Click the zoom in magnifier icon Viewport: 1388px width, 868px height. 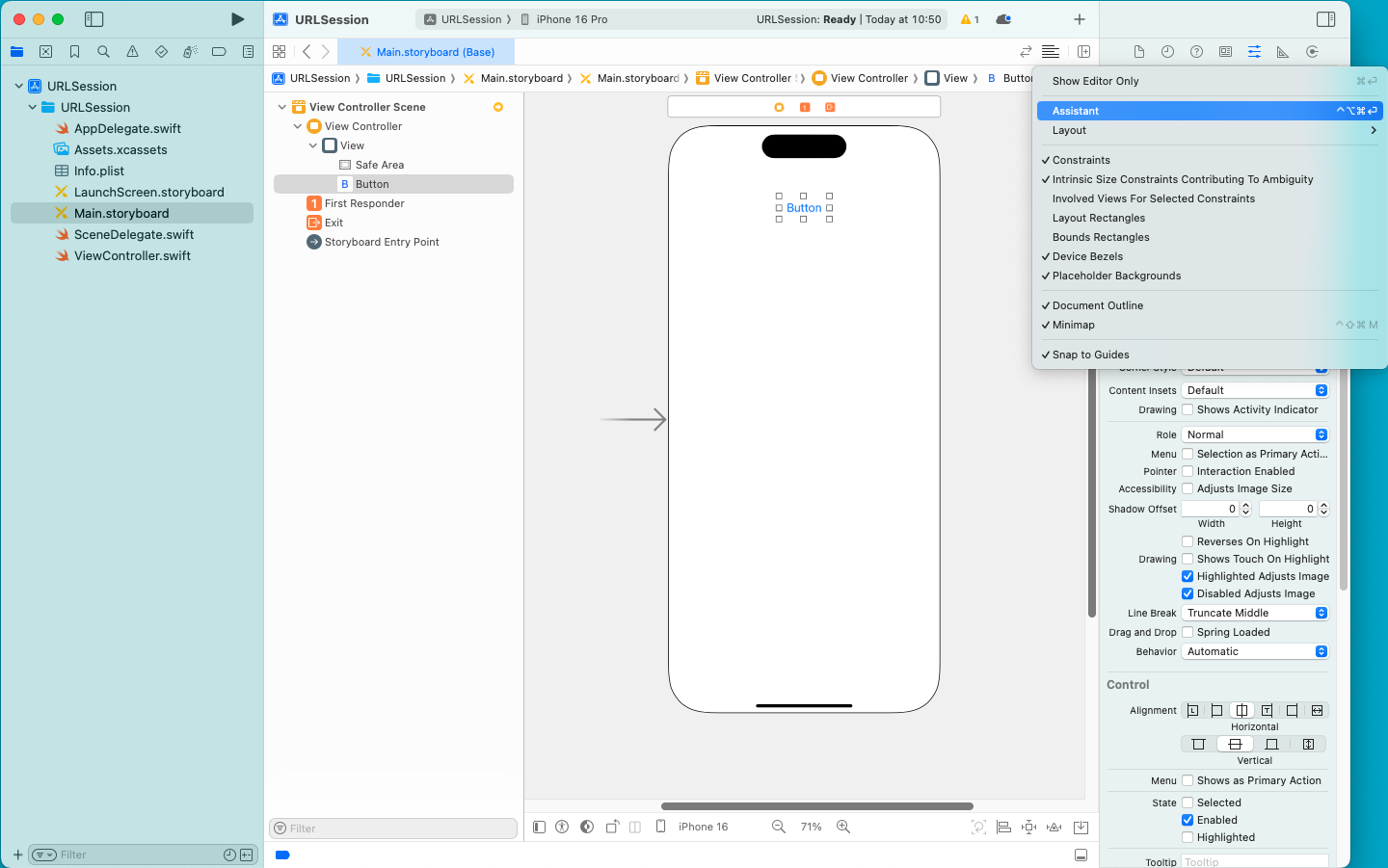point(843,827)
